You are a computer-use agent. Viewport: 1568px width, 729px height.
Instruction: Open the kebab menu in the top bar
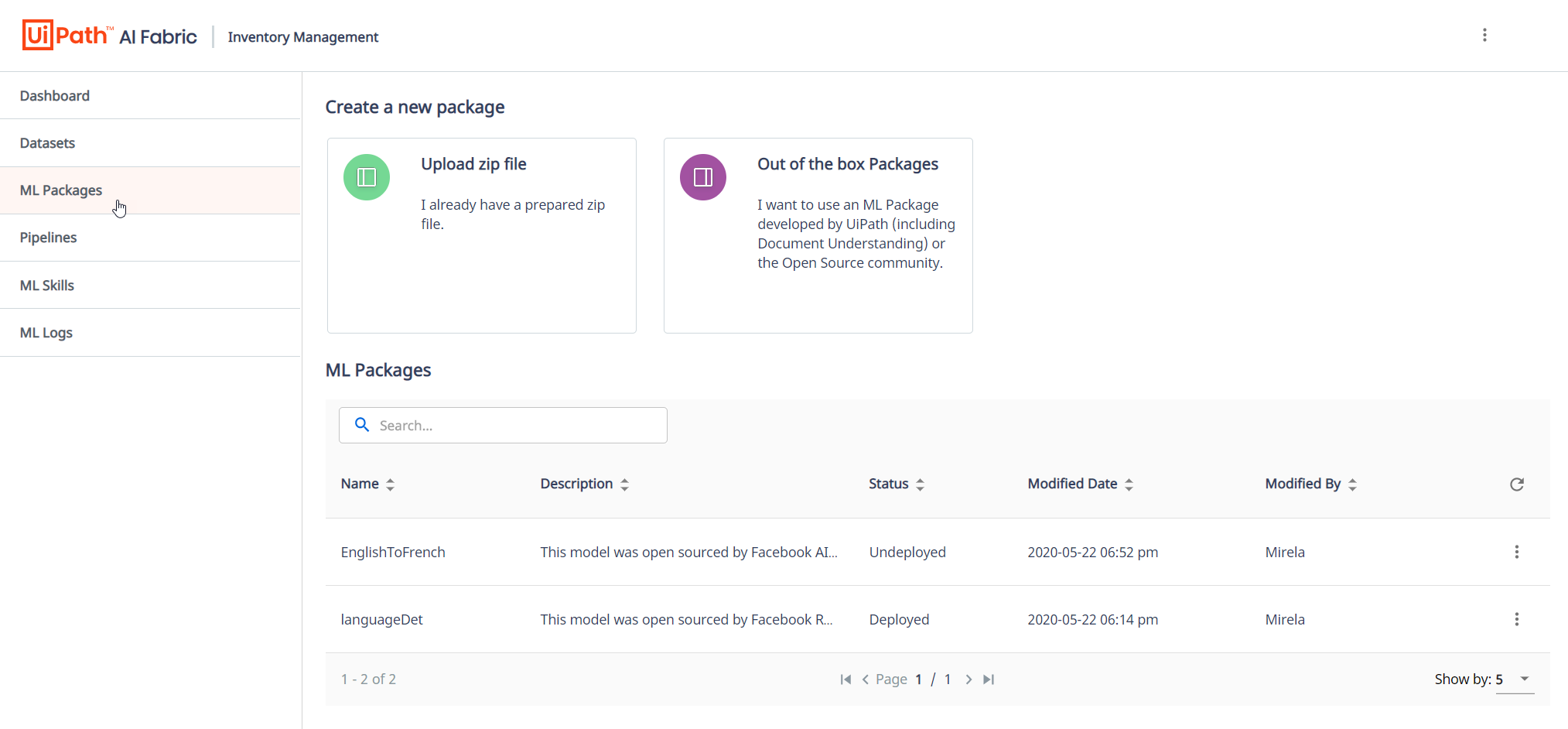pos(1485,35)
